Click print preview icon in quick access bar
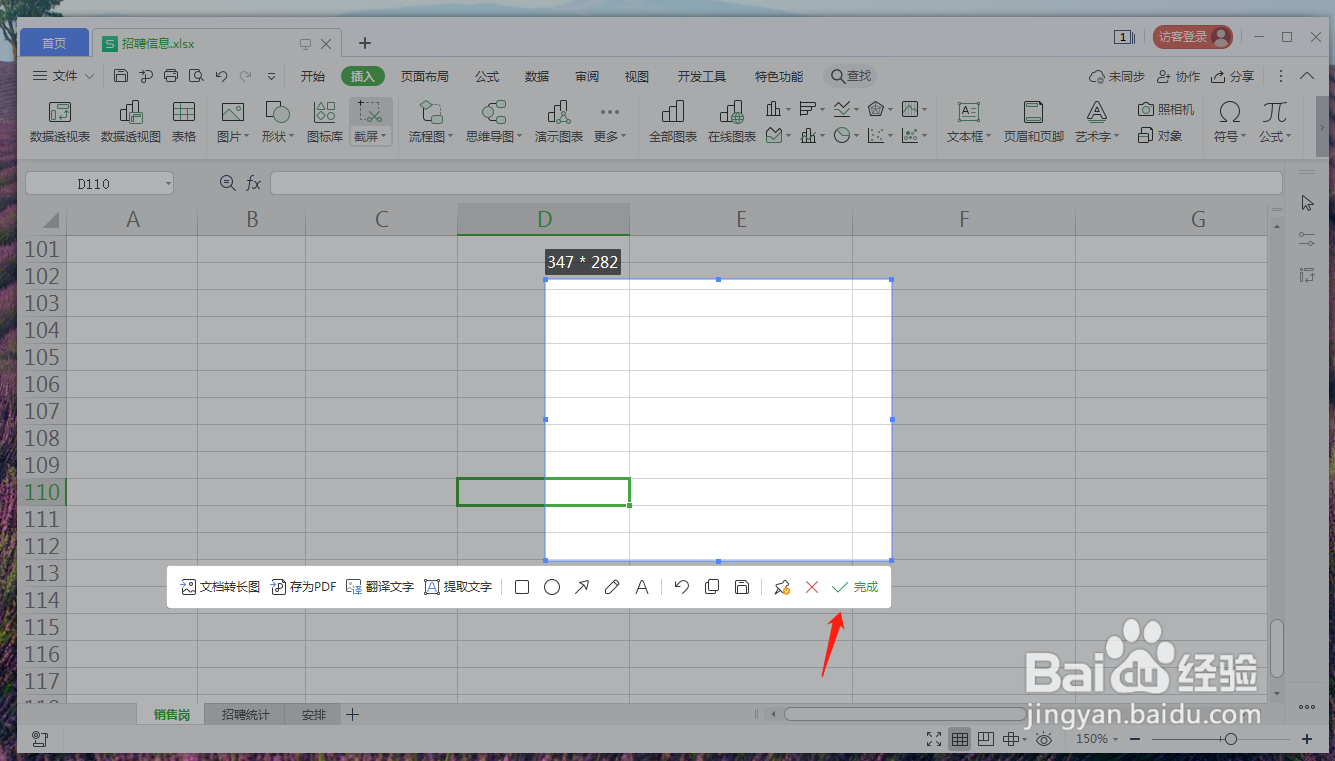The height and width of the screenshot is (761, 1335). (196, 76)
